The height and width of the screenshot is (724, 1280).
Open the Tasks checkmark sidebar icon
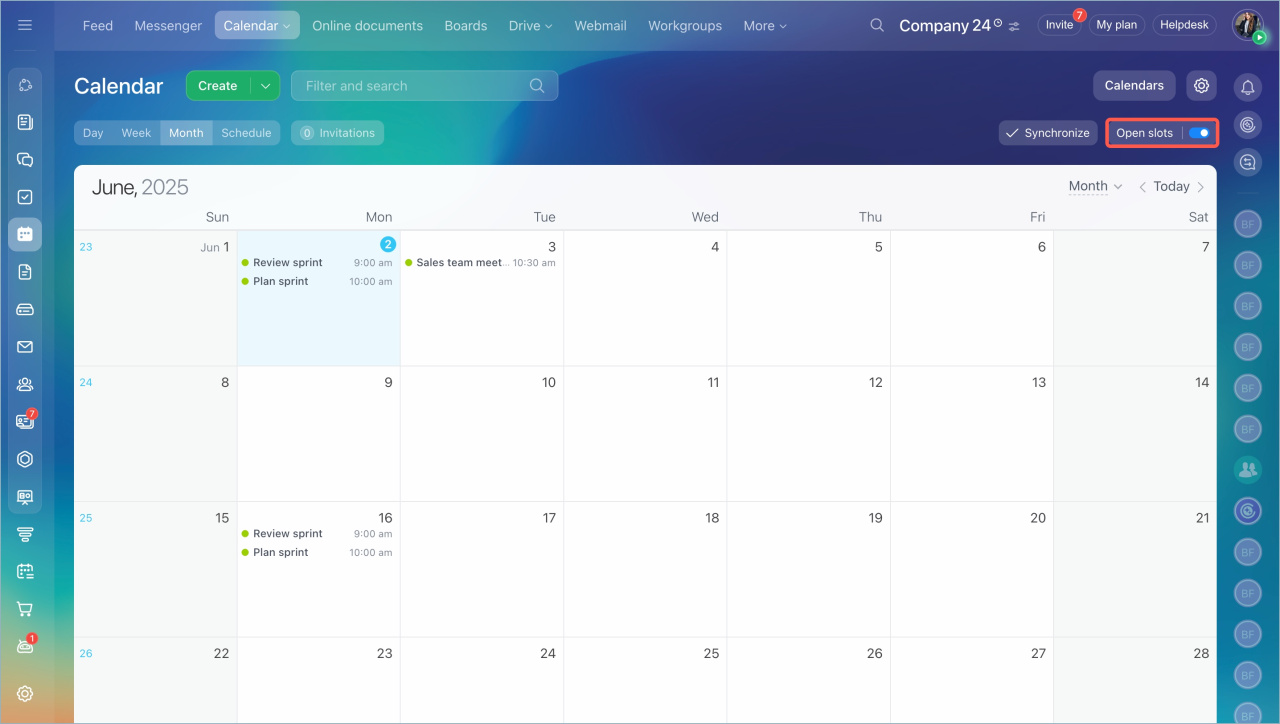25,197
